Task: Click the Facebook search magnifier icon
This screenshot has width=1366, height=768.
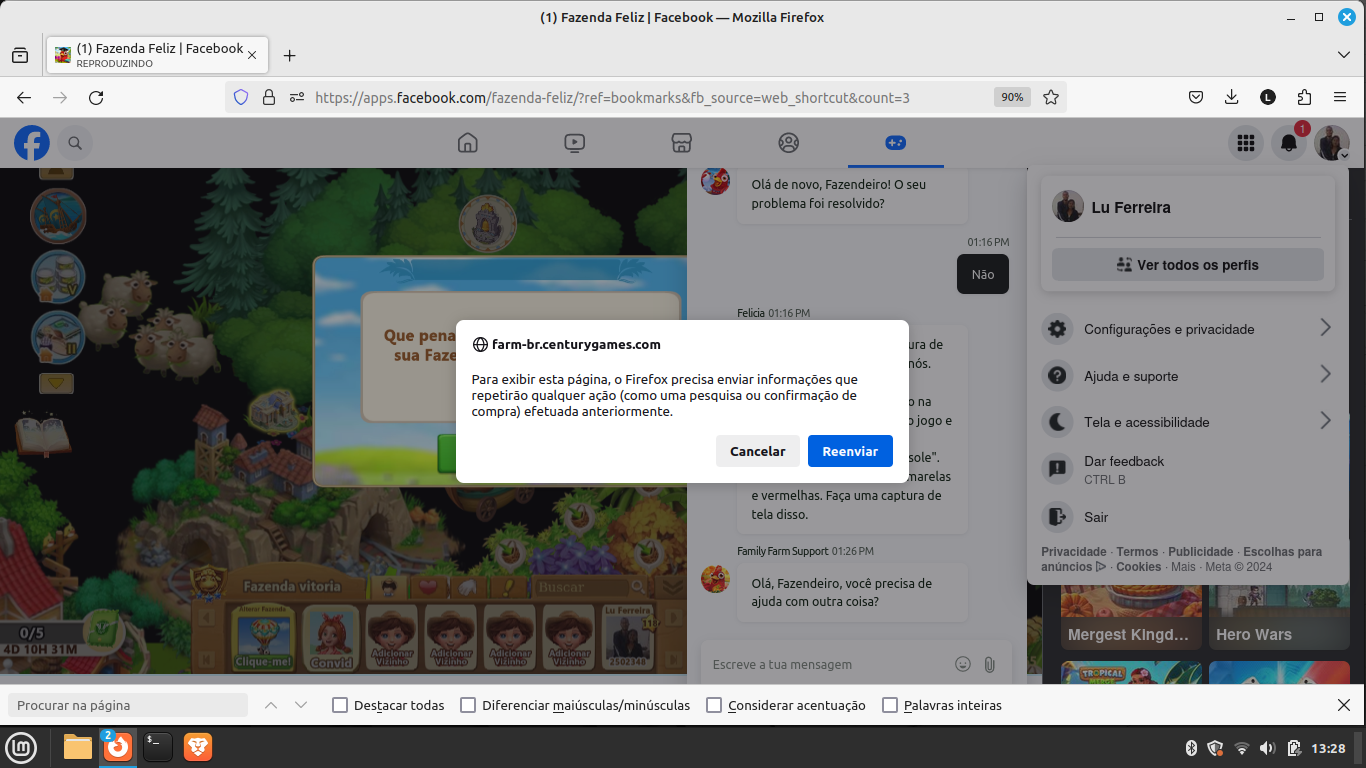Action: [75, 144]
